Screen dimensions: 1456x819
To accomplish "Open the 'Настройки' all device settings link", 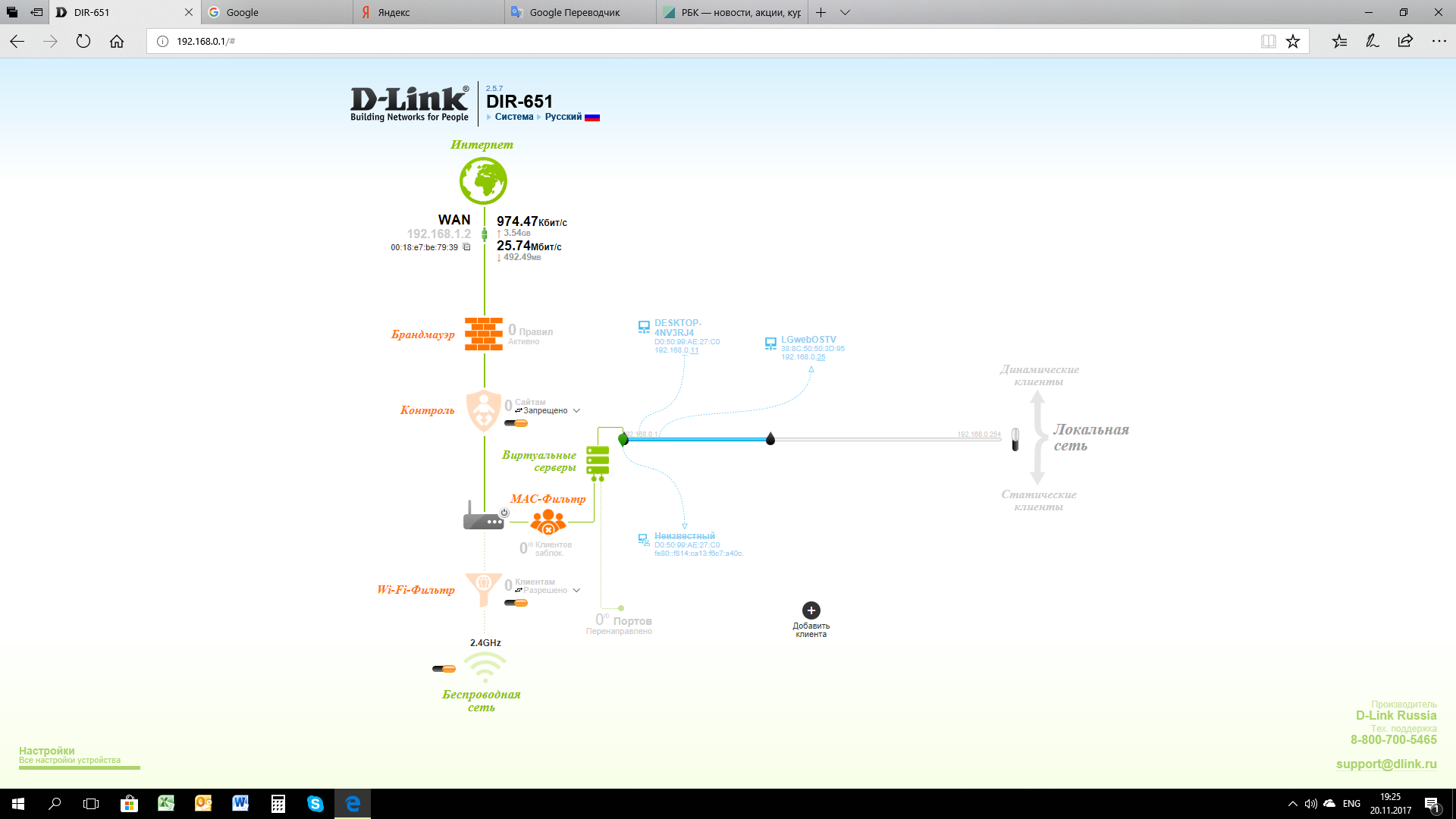I will pos(47,751).
